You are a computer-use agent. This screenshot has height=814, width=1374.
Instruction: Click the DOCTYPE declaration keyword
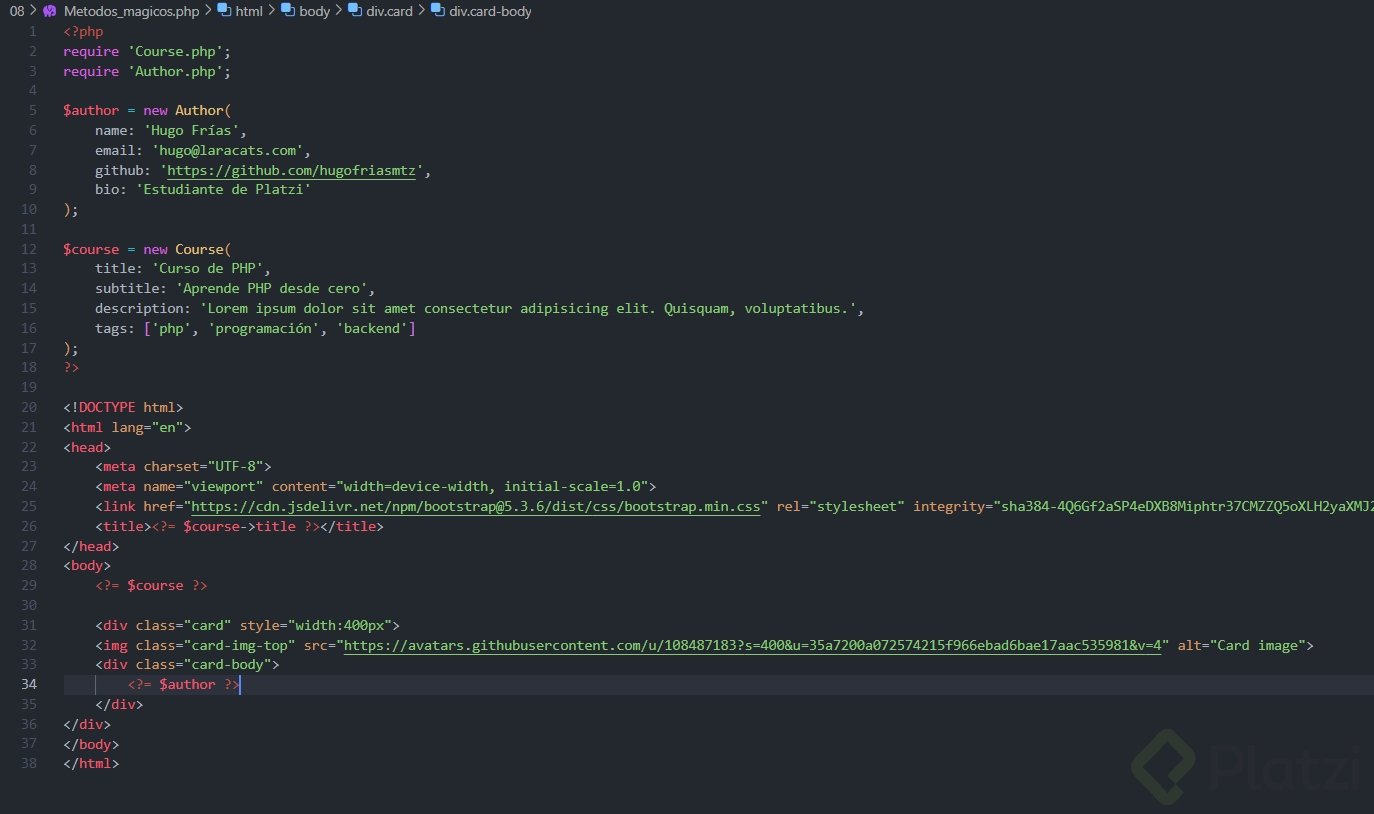pos(107,408)
